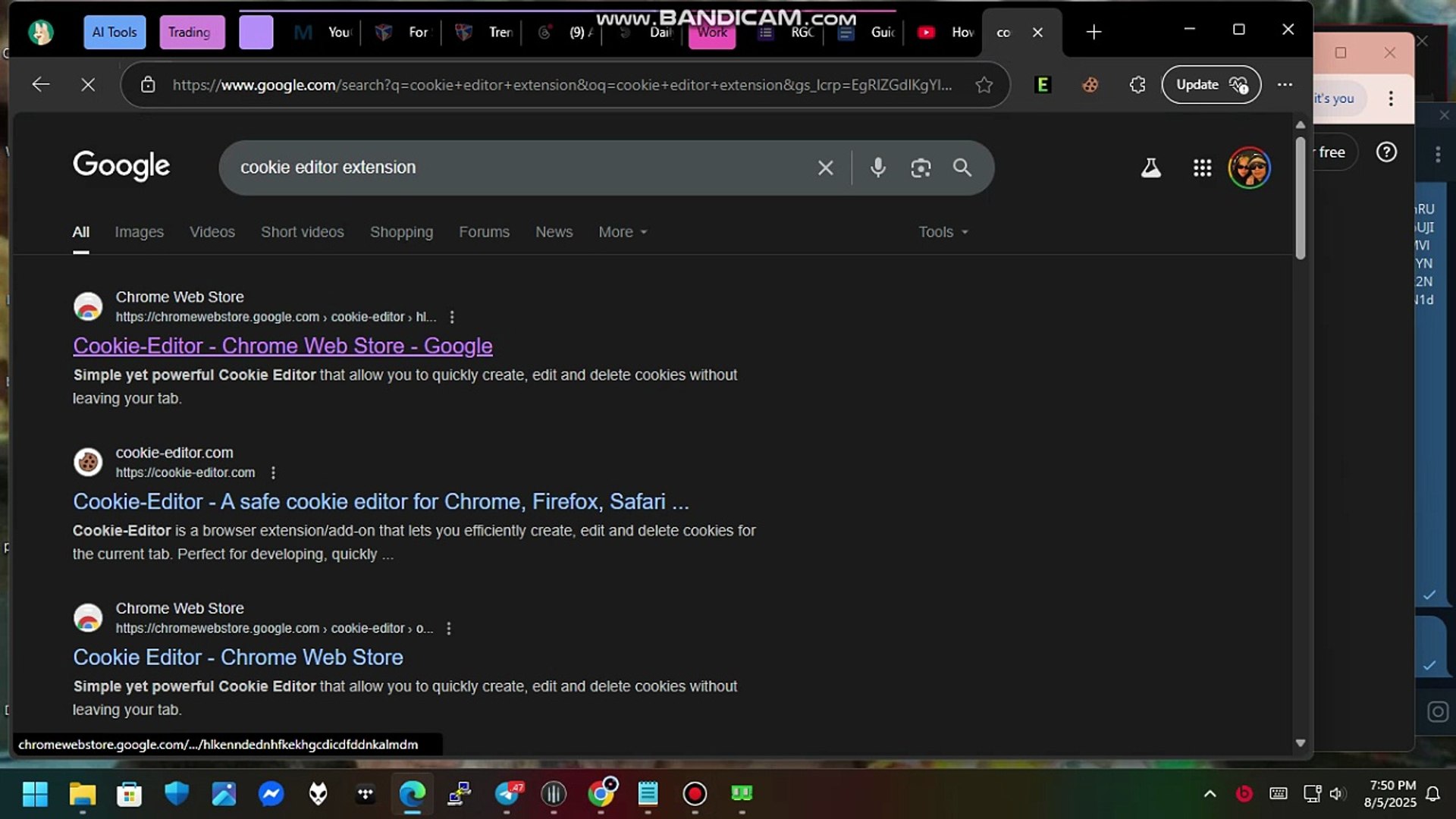Switch to the Shopping tab

click(401, 232)
